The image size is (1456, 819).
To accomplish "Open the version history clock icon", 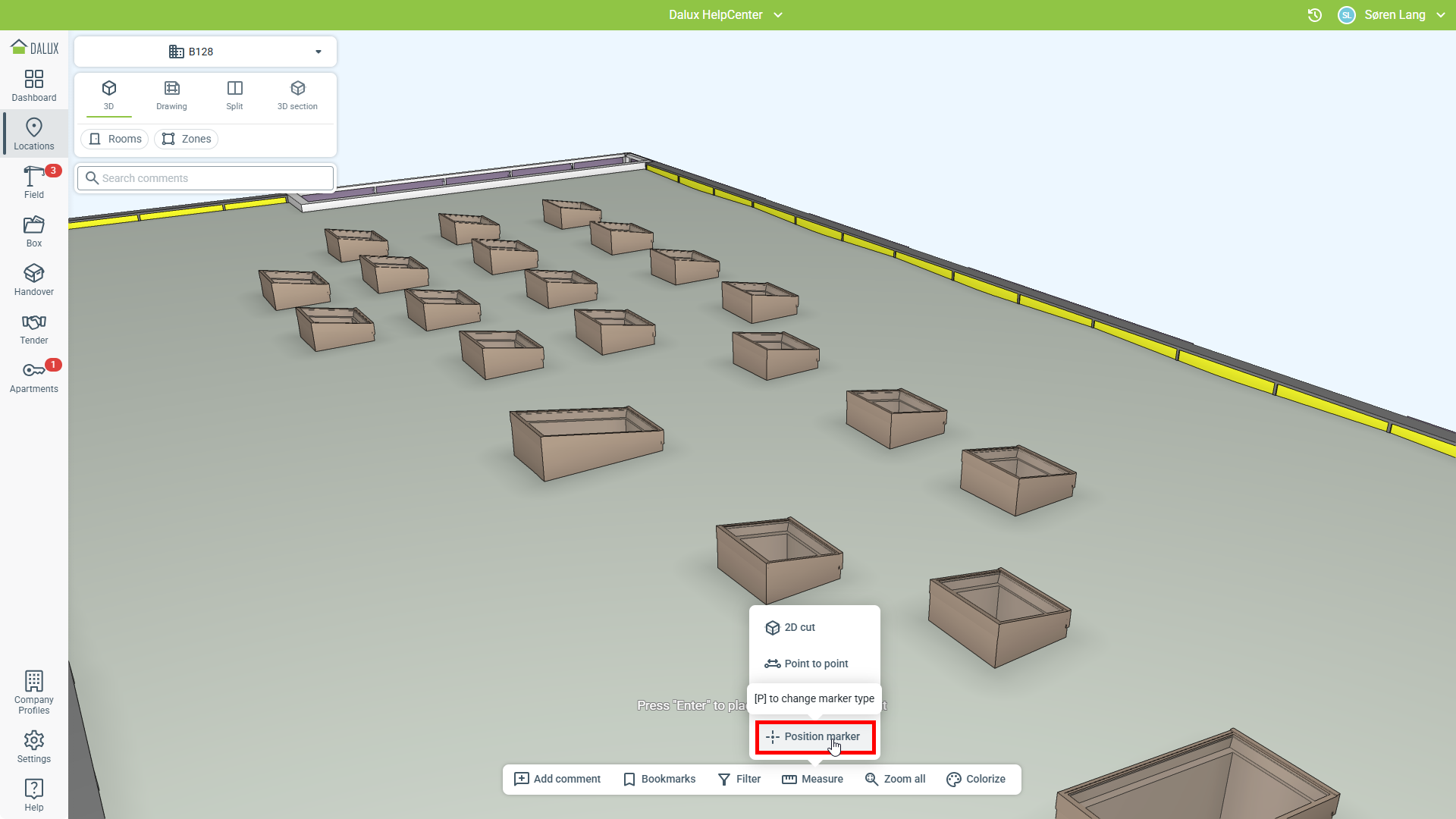I will coord(1315,15).
